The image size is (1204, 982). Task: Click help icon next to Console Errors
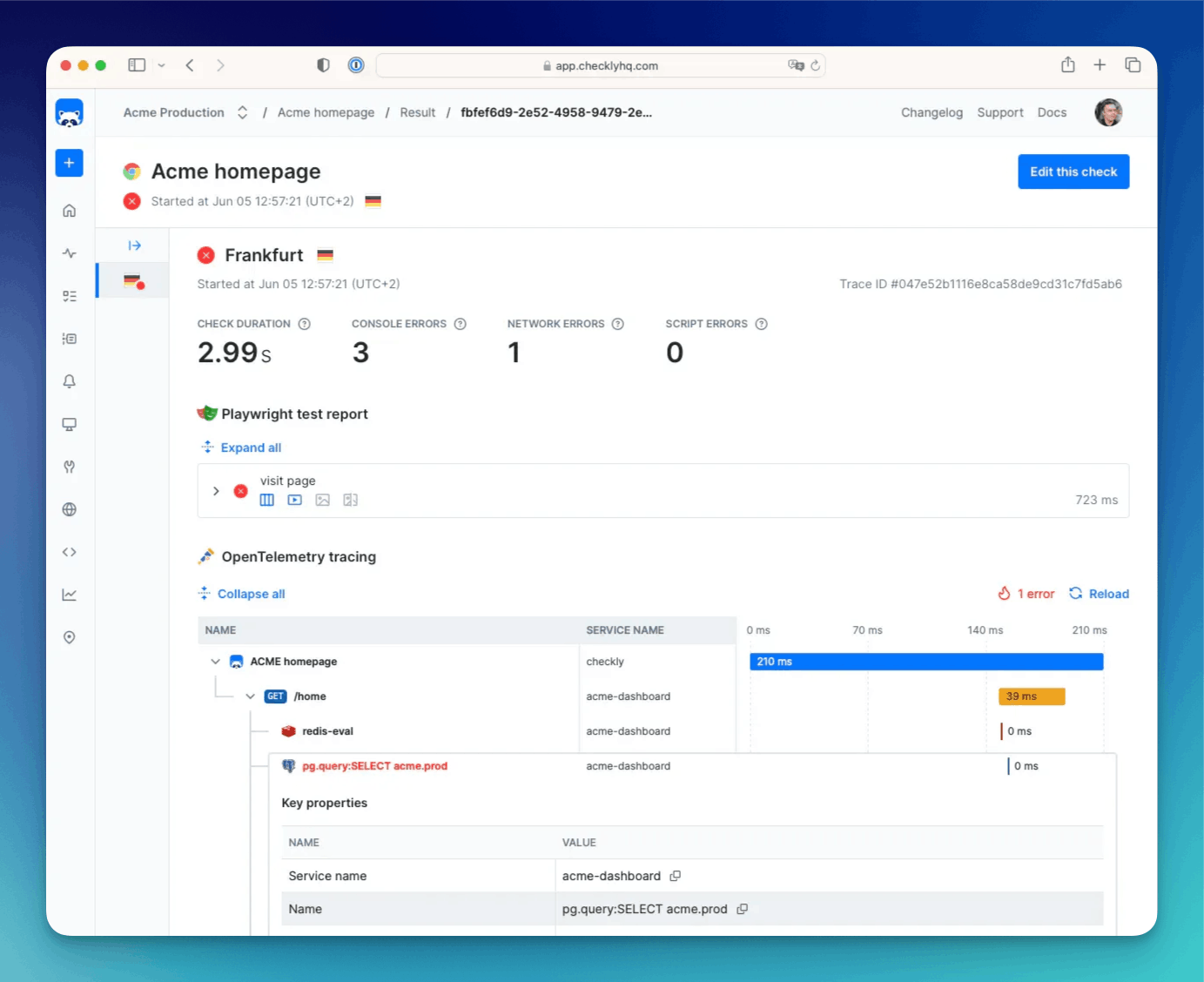(x=461, y=324)
